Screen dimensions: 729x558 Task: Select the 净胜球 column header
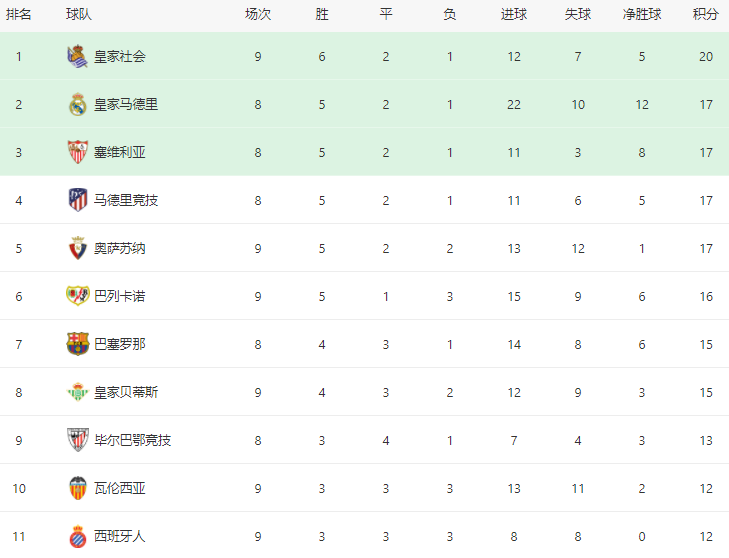[x=642, y=14]
